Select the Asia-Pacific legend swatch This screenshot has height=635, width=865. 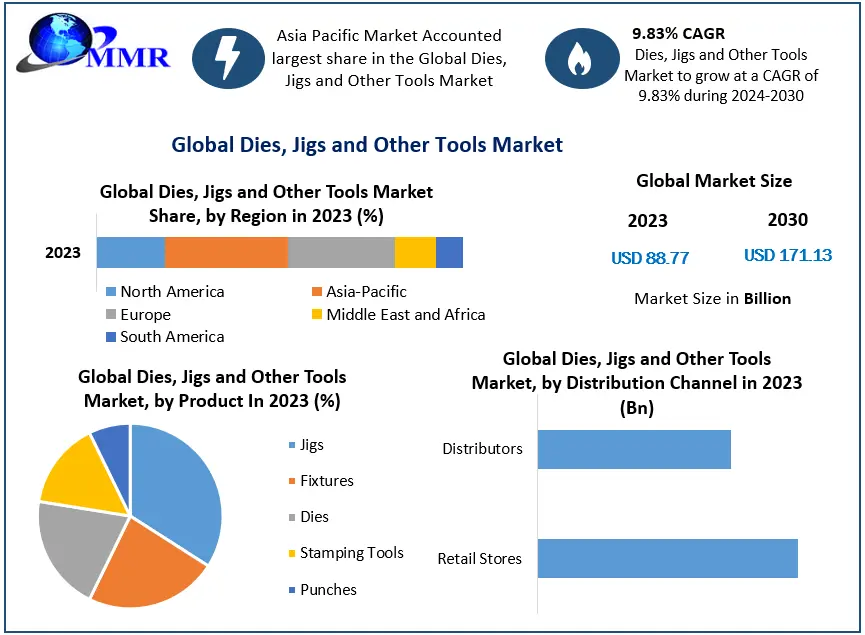[317, 291]
